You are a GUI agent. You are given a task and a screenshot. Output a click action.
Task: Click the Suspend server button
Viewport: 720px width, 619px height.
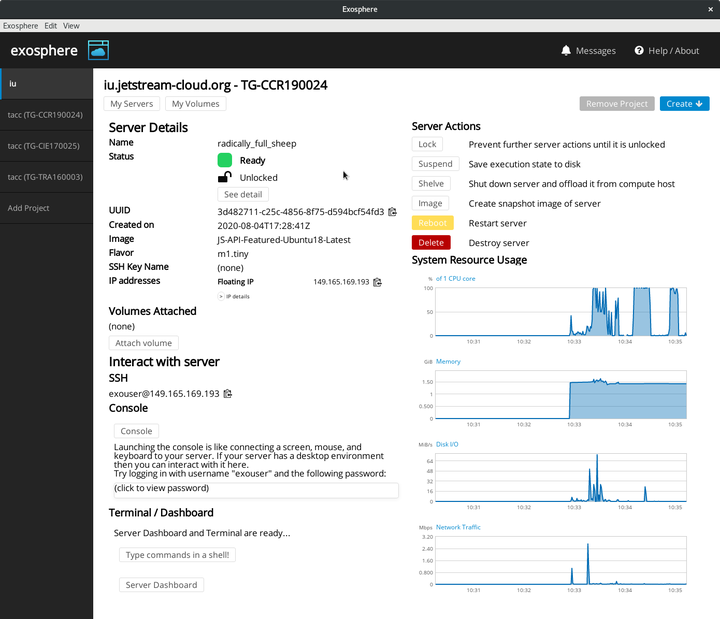(435, 164)
